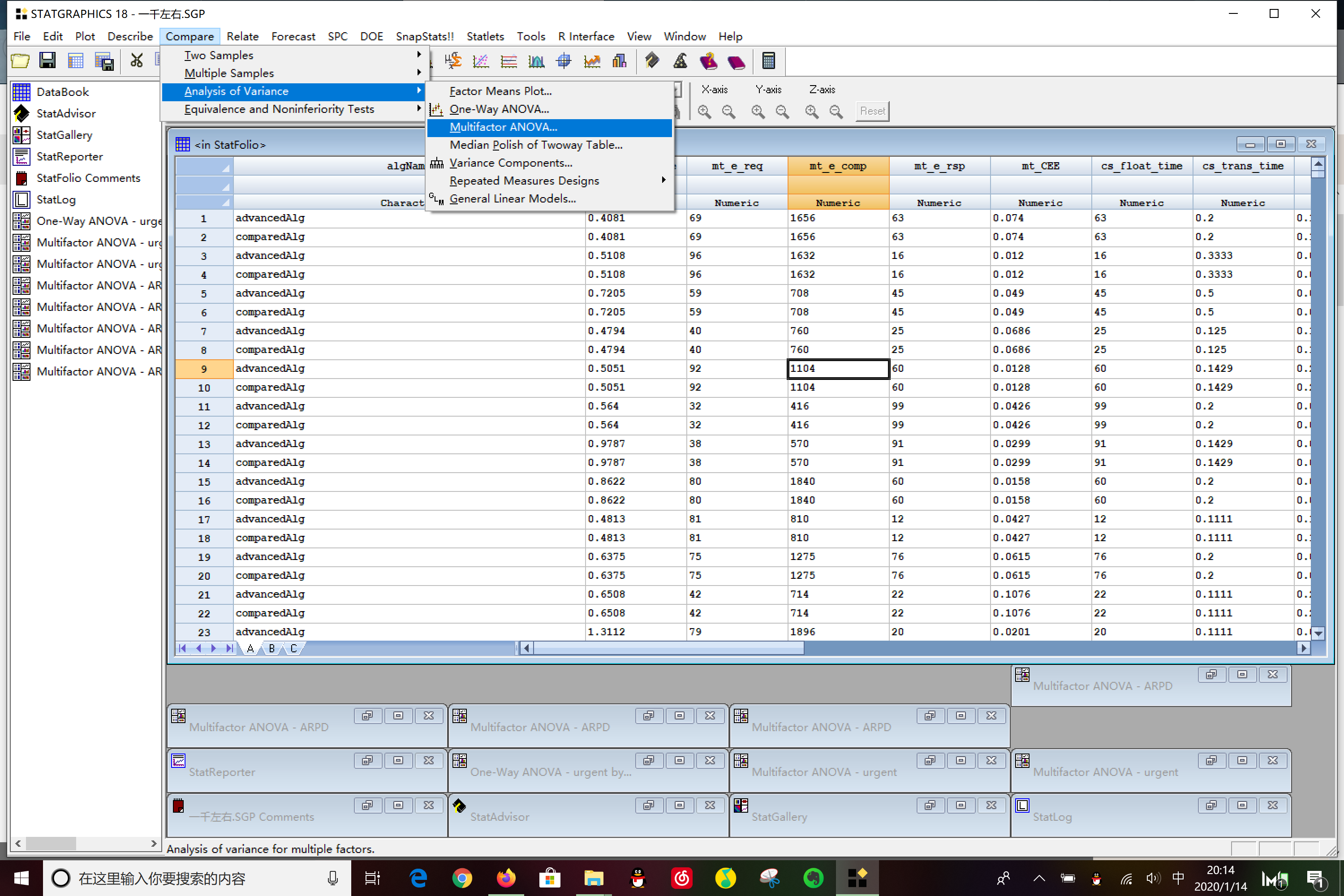The height and width of the screenshot is (896, 1344).
Task: Click the StatWizard wizard hat icon
Action: click(x=680, y=60)
